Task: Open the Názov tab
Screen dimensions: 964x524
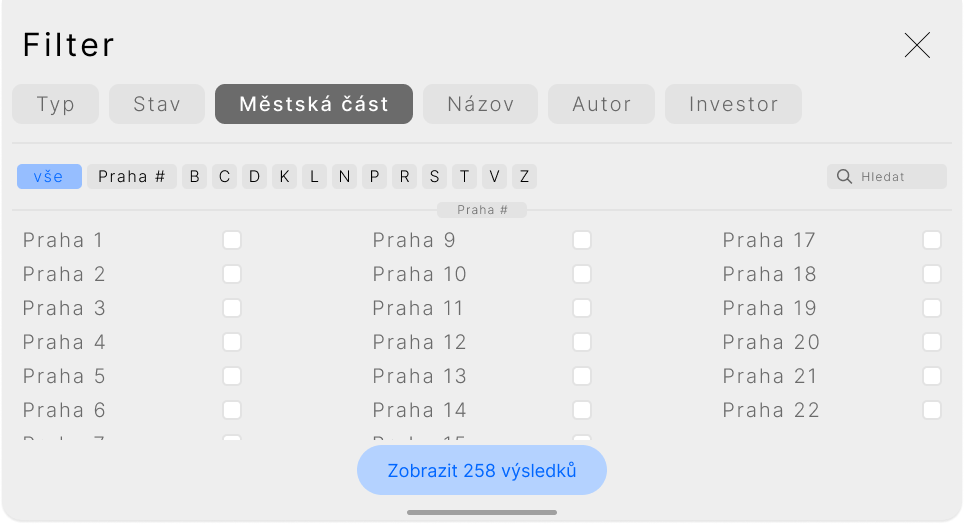Action: [480, 104]
